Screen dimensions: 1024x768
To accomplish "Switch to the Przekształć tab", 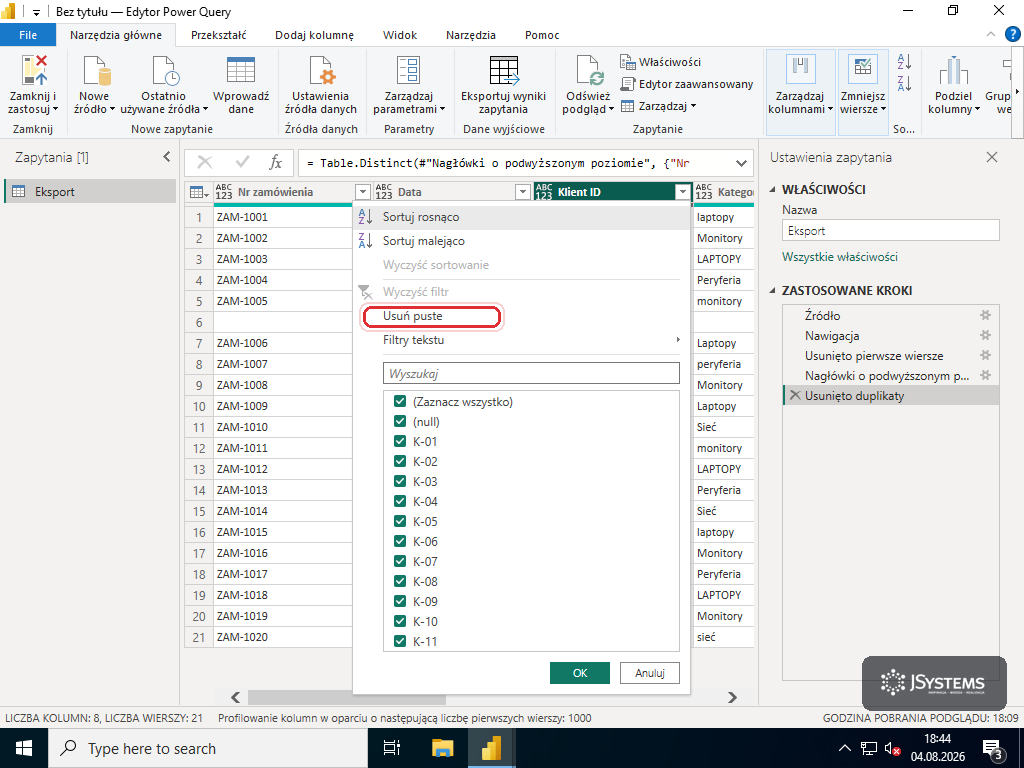I will (219, 35).
